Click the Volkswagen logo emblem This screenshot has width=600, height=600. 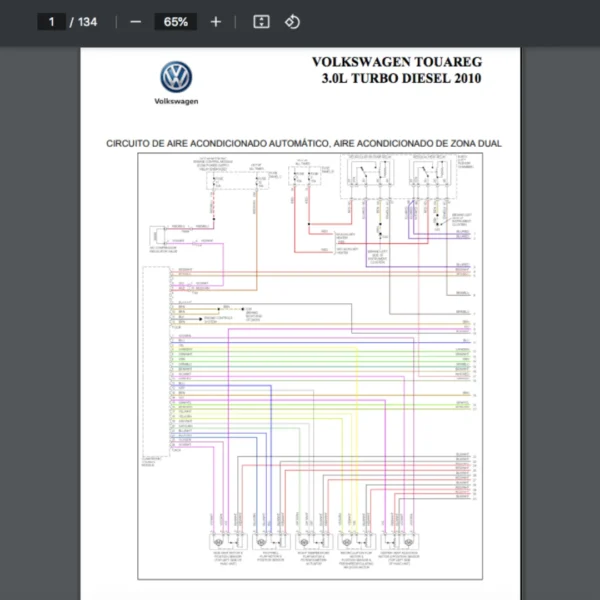coord(176,77)
